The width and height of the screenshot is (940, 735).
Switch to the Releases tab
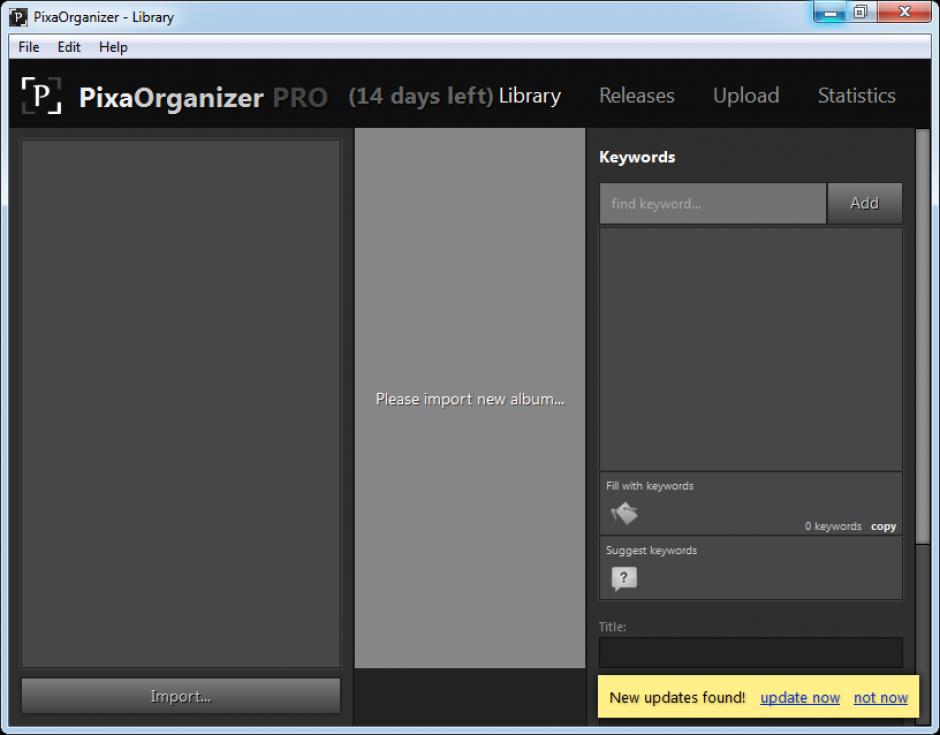pyautogui.click(x=637, y=95)
